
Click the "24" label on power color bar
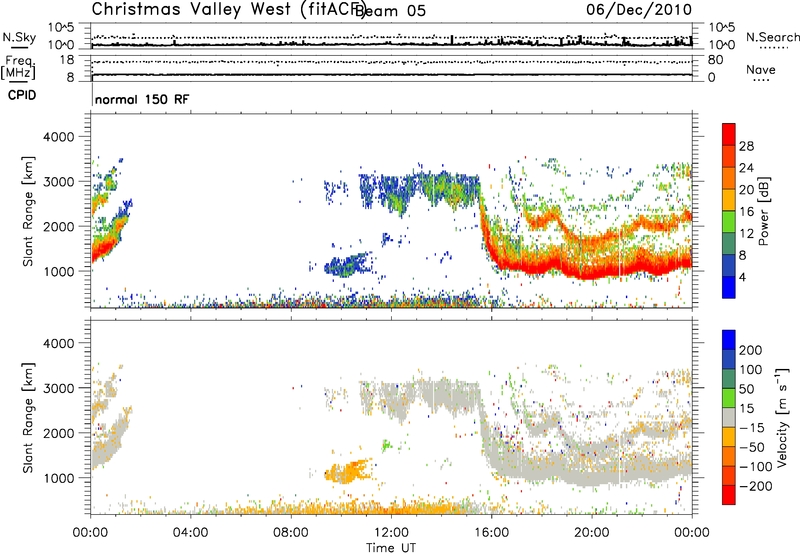tap(746, 168)
